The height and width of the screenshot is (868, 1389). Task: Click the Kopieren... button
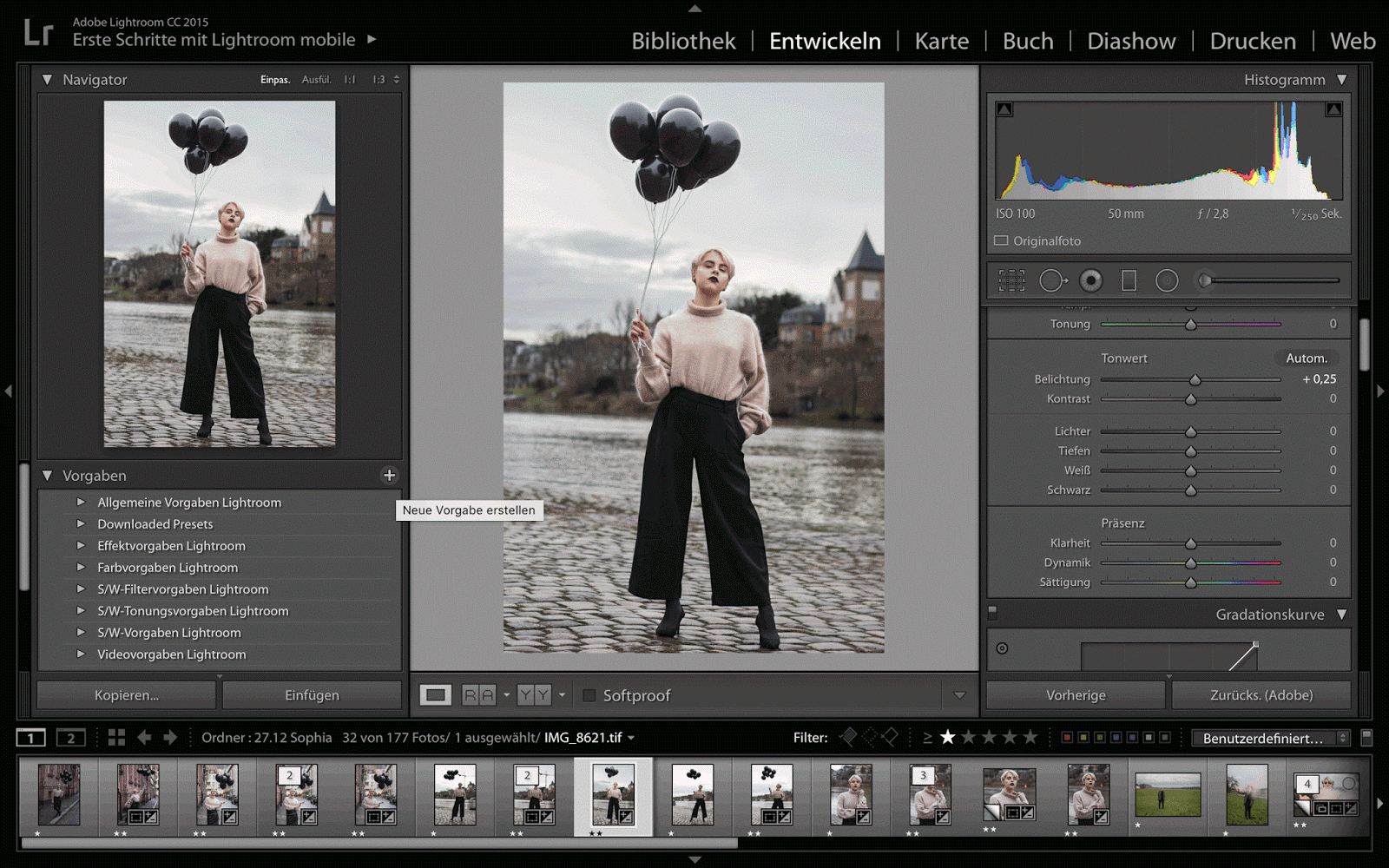click(127, 695)
